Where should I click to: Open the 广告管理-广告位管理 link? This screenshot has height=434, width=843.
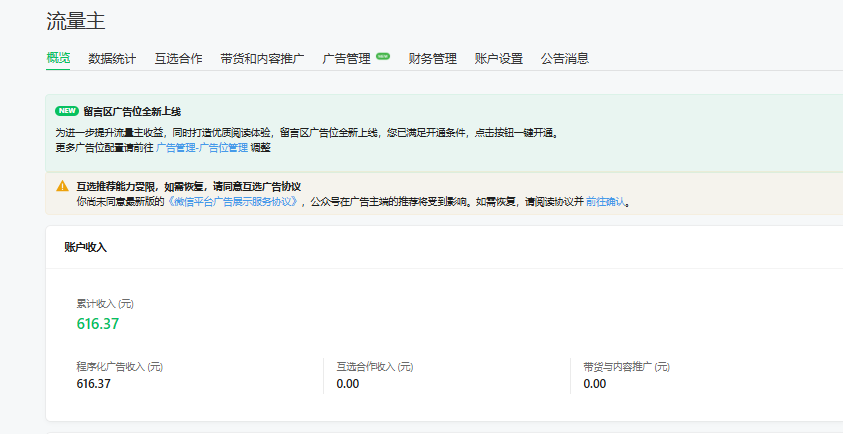point(201,147)
